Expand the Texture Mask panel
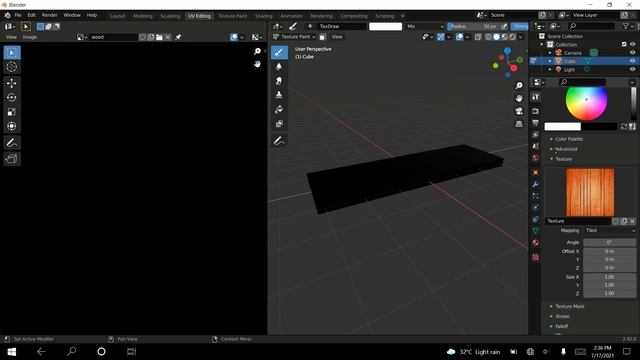The image size is (640, 360). point(569,306)
